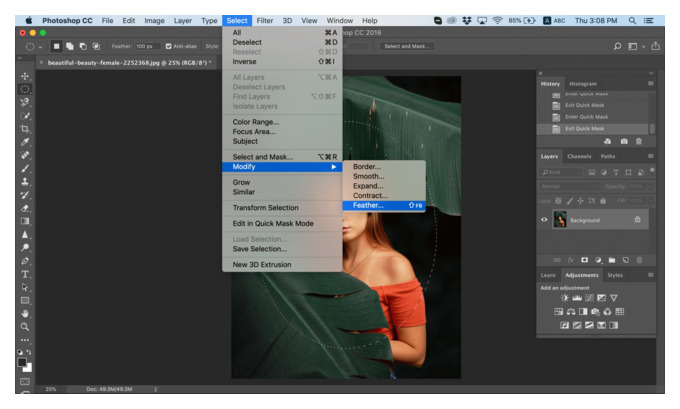Open the workspace switcher dropdown
Image resolution: width=680 pixels, height=409 pixels.
pyautogui.click(x=636, y=46)
